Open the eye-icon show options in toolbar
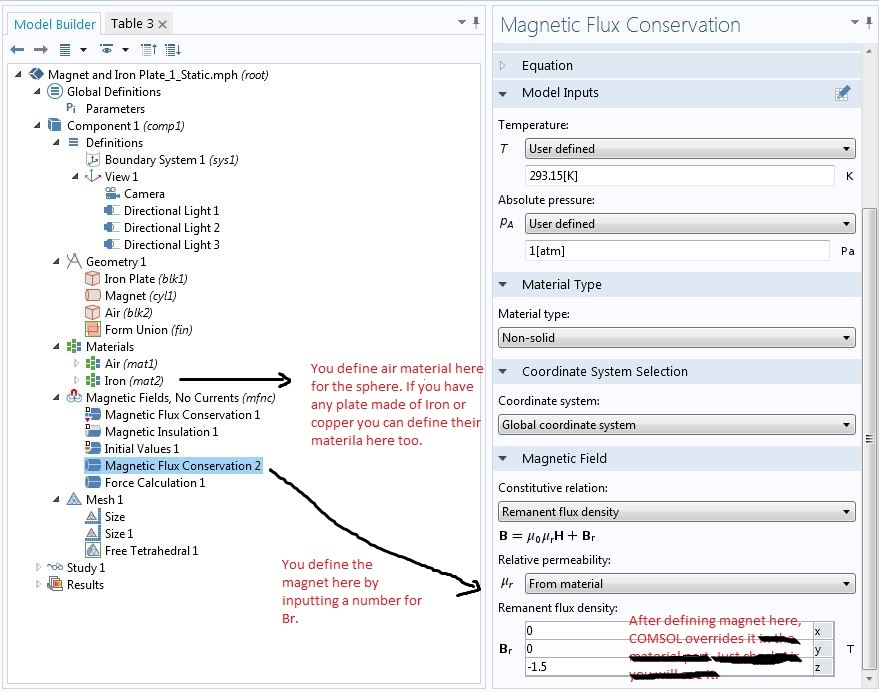The height and width of the screenshot is (692, 879). 106,49
